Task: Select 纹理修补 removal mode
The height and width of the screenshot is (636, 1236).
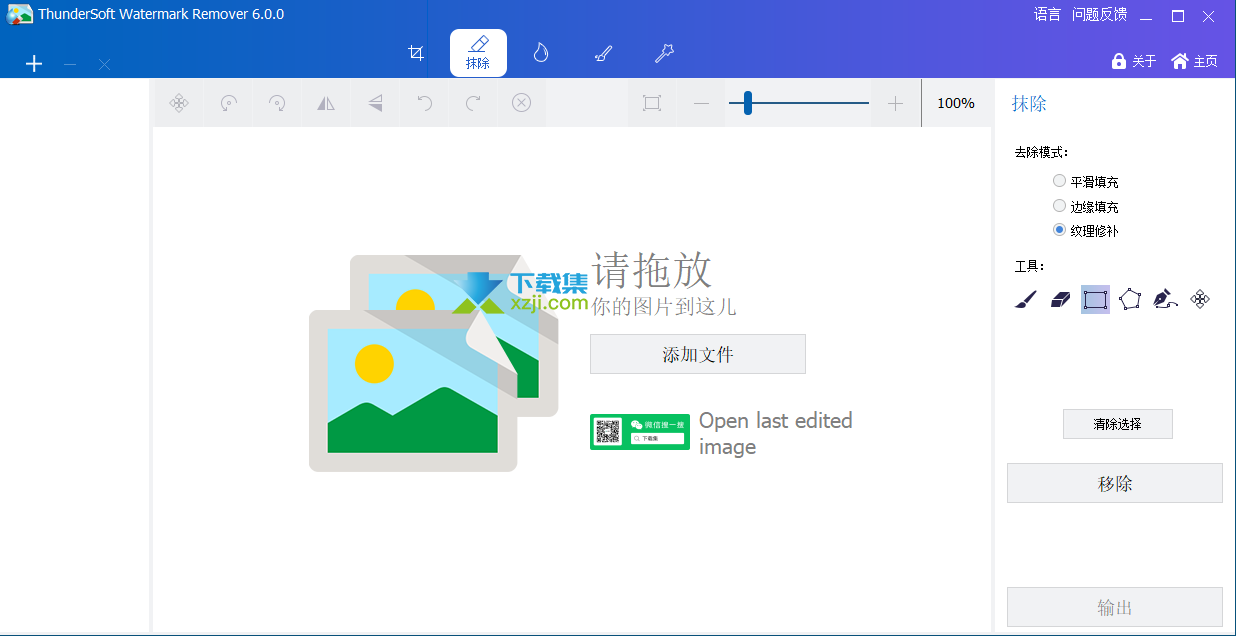Action: (x=1086, y=231)
